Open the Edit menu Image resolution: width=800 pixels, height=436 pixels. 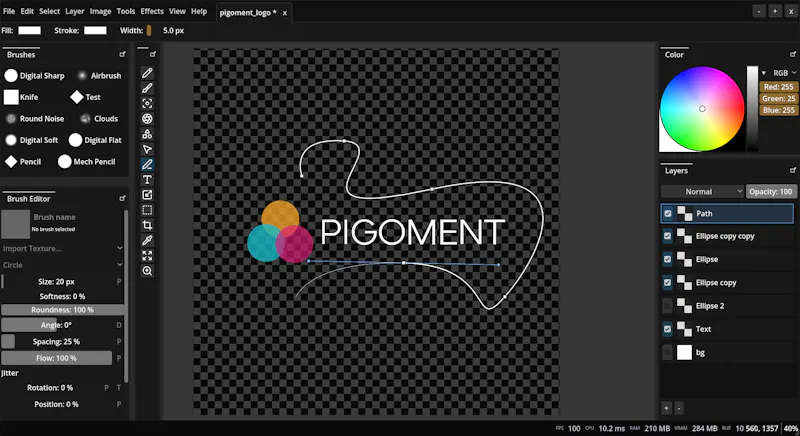(x=27, y=11)
